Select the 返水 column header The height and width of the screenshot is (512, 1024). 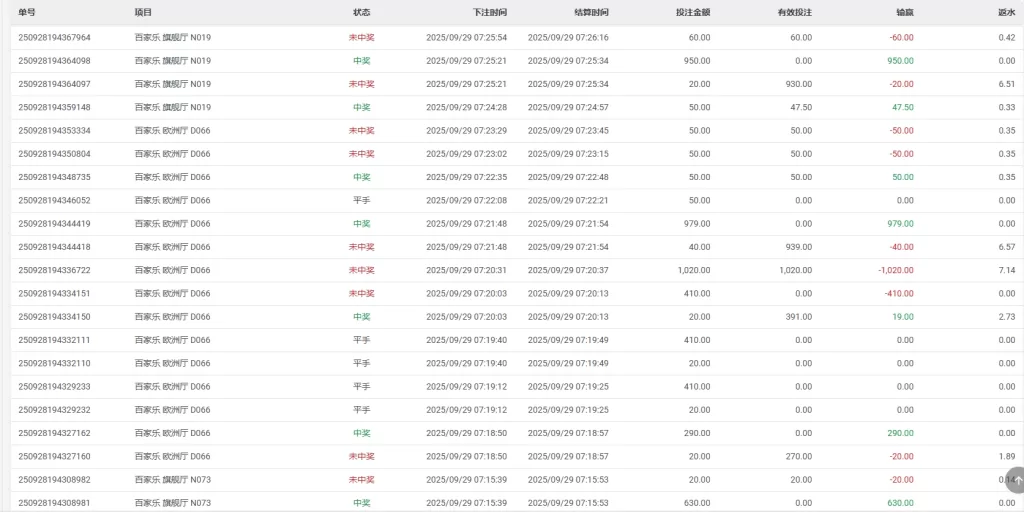point(1006,12)
